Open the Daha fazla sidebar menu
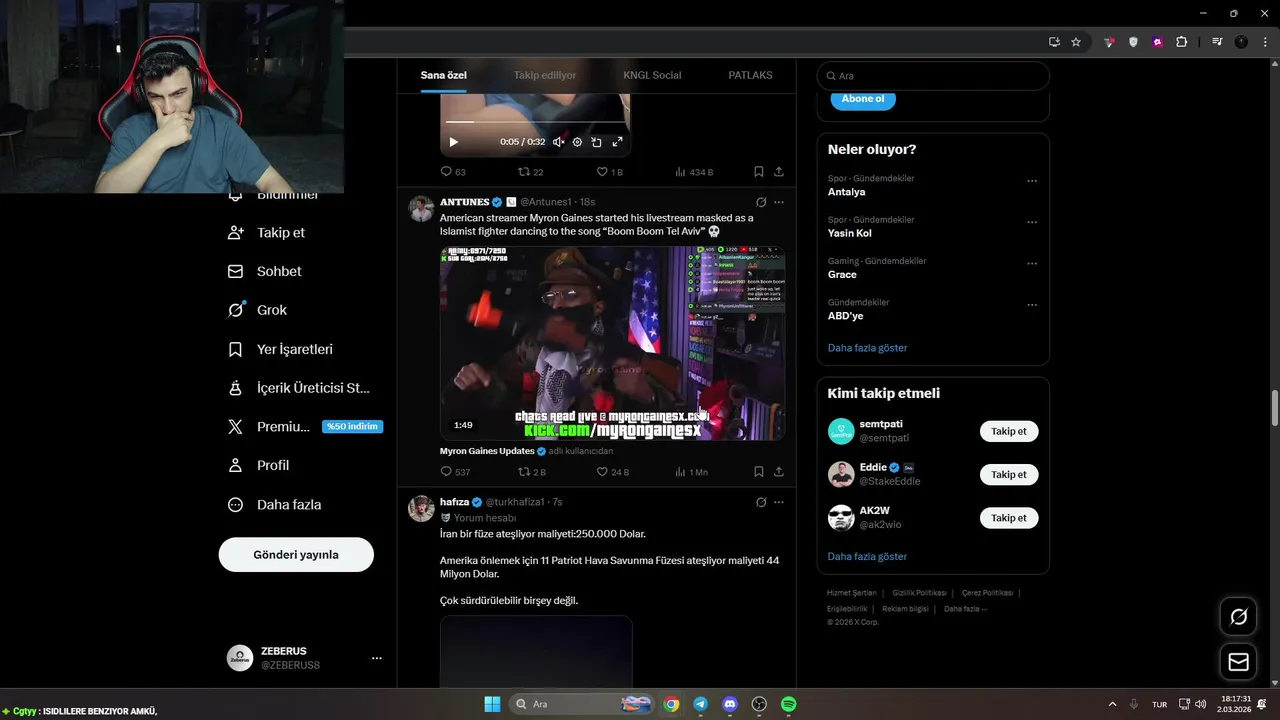Image resolution: width=1280 pixels, height=720 pixels. pos(275,505)
